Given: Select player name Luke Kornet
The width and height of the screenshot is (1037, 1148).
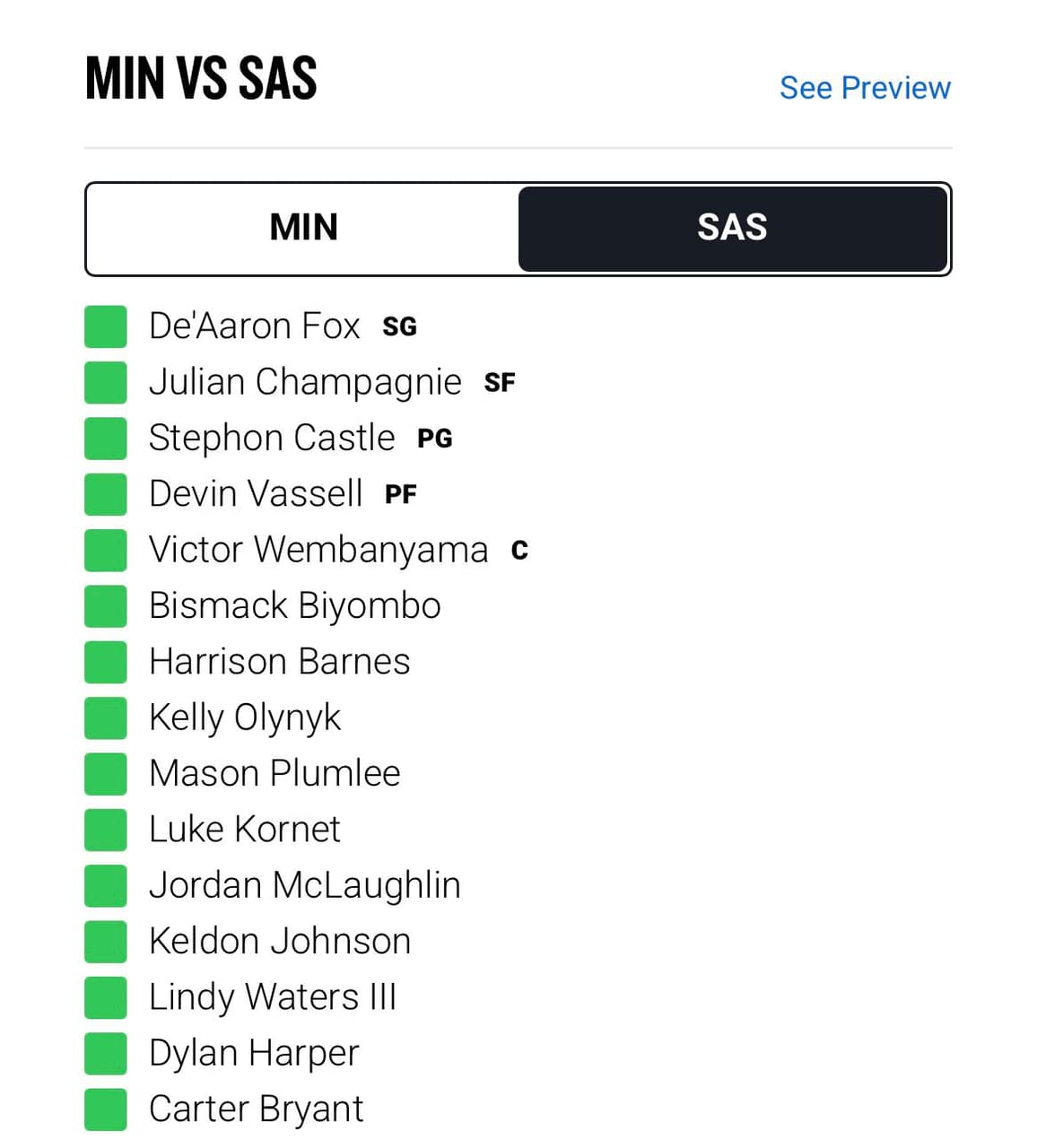Looking at the screenshot, I should click(x=245, y=830).
